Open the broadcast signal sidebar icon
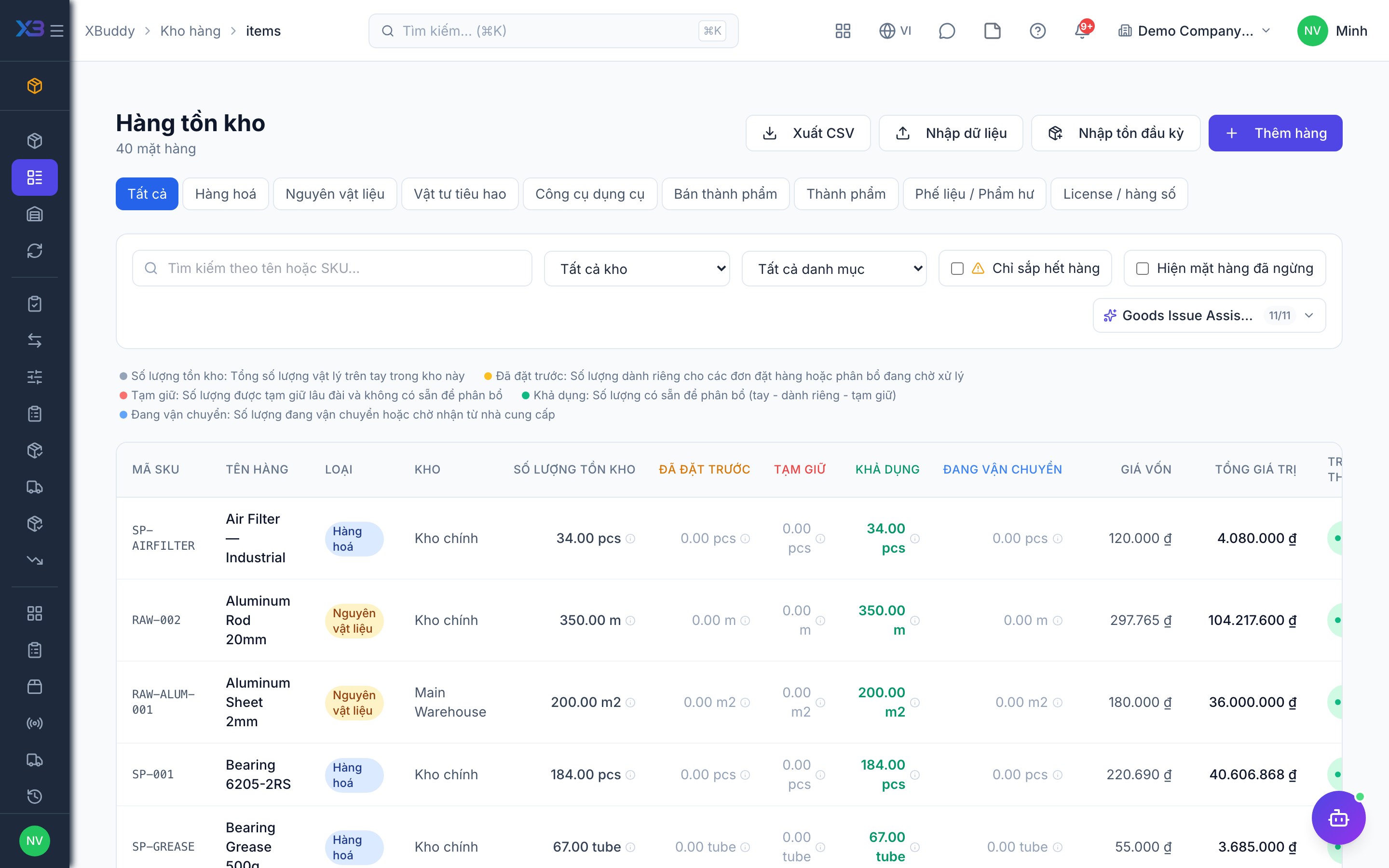Screen dimensions: 1389x868 point(34,723)
